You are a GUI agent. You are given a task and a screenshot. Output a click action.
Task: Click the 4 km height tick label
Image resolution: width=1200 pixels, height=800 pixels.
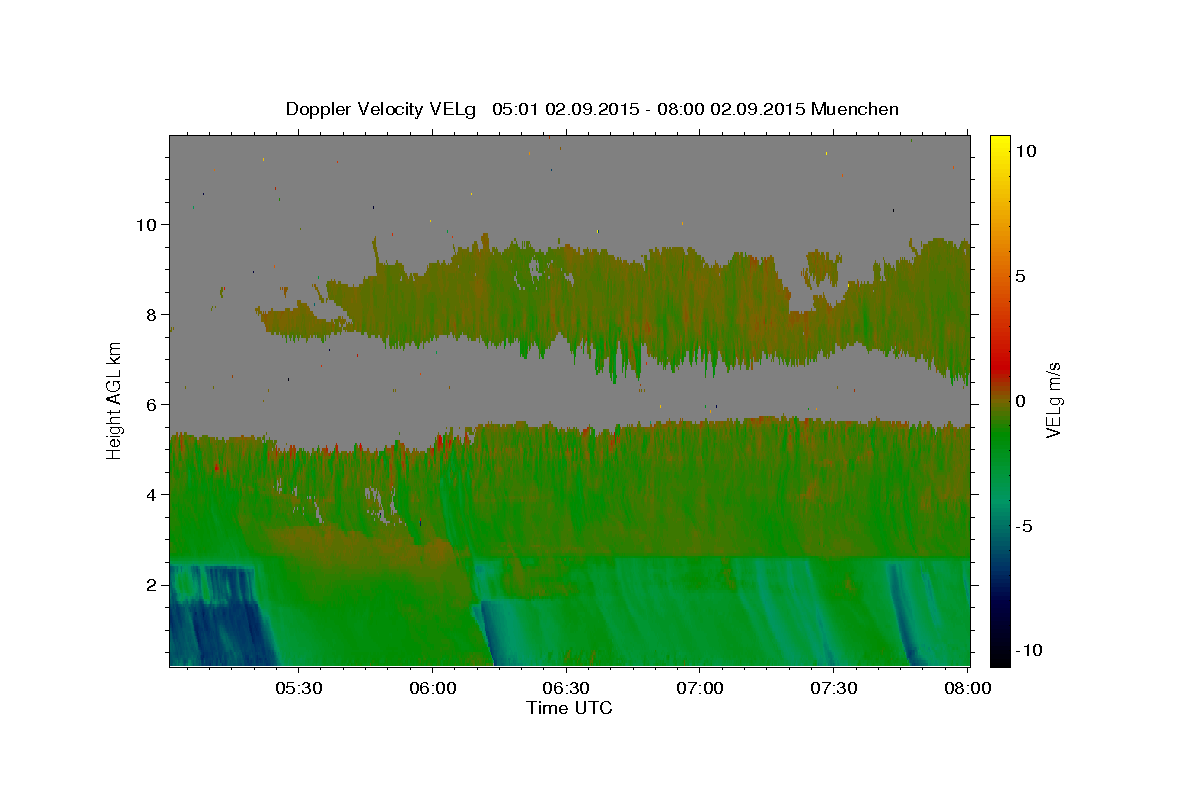click(x=154, y=494)
